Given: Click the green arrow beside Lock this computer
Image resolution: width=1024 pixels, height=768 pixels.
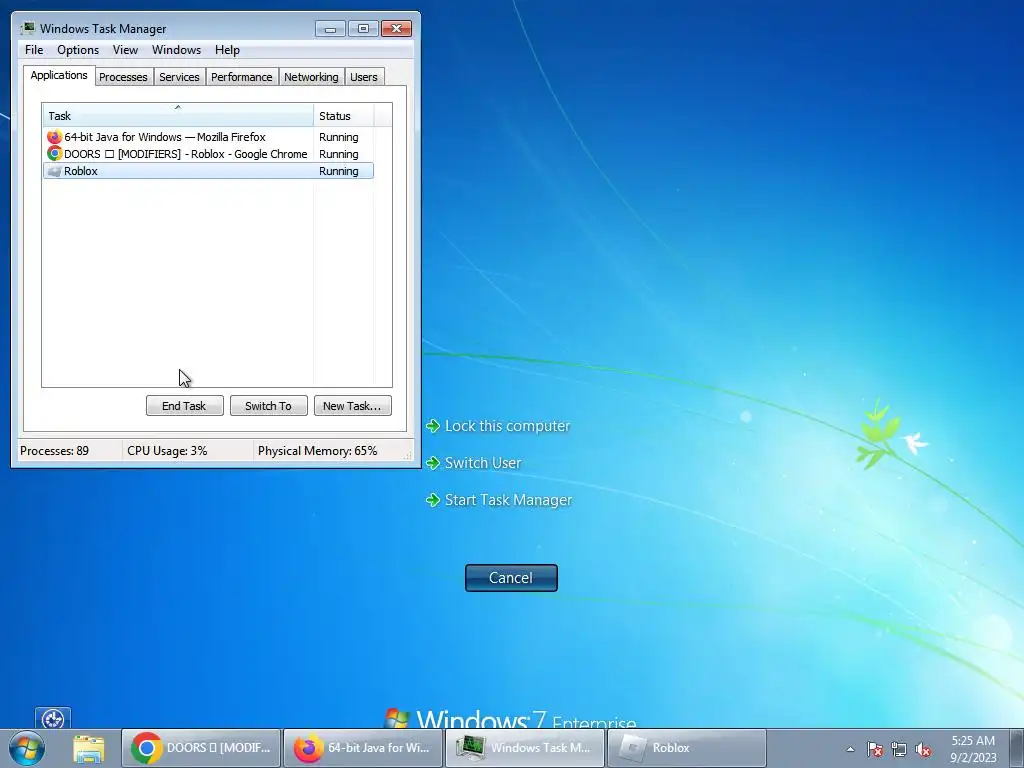Looking at the screenshot, I should 433,426.
